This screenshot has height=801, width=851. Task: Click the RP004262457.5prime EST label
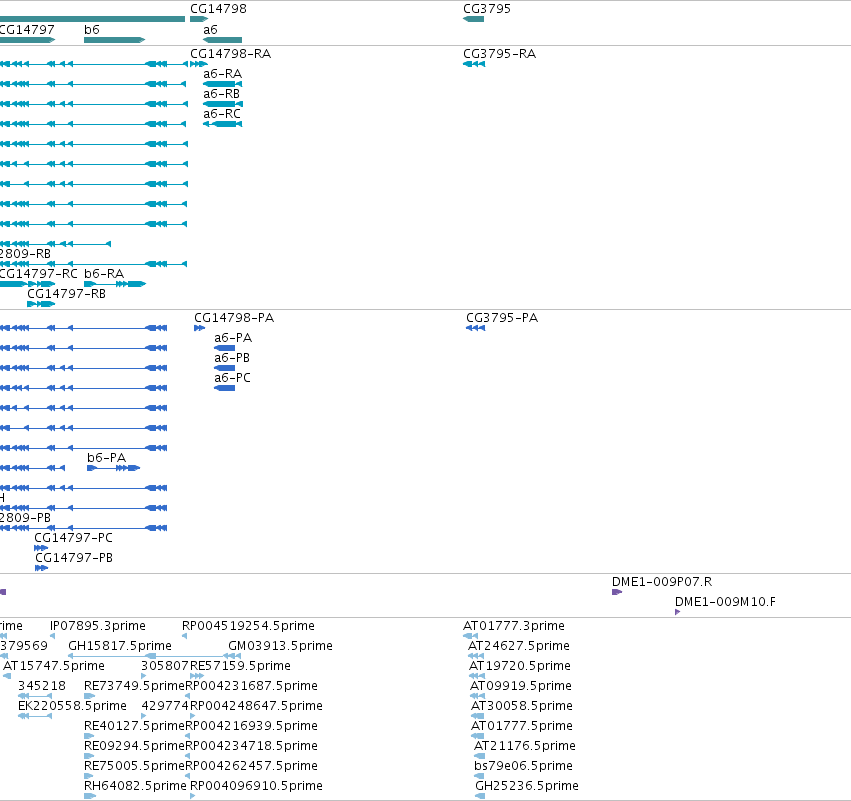pos(252,766)
